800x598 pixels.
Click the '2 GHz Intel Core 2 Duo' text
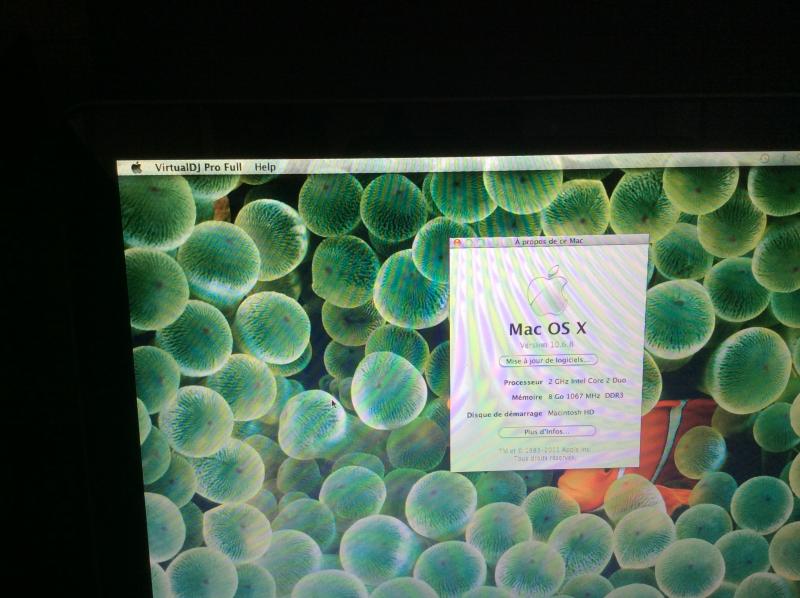587,381
